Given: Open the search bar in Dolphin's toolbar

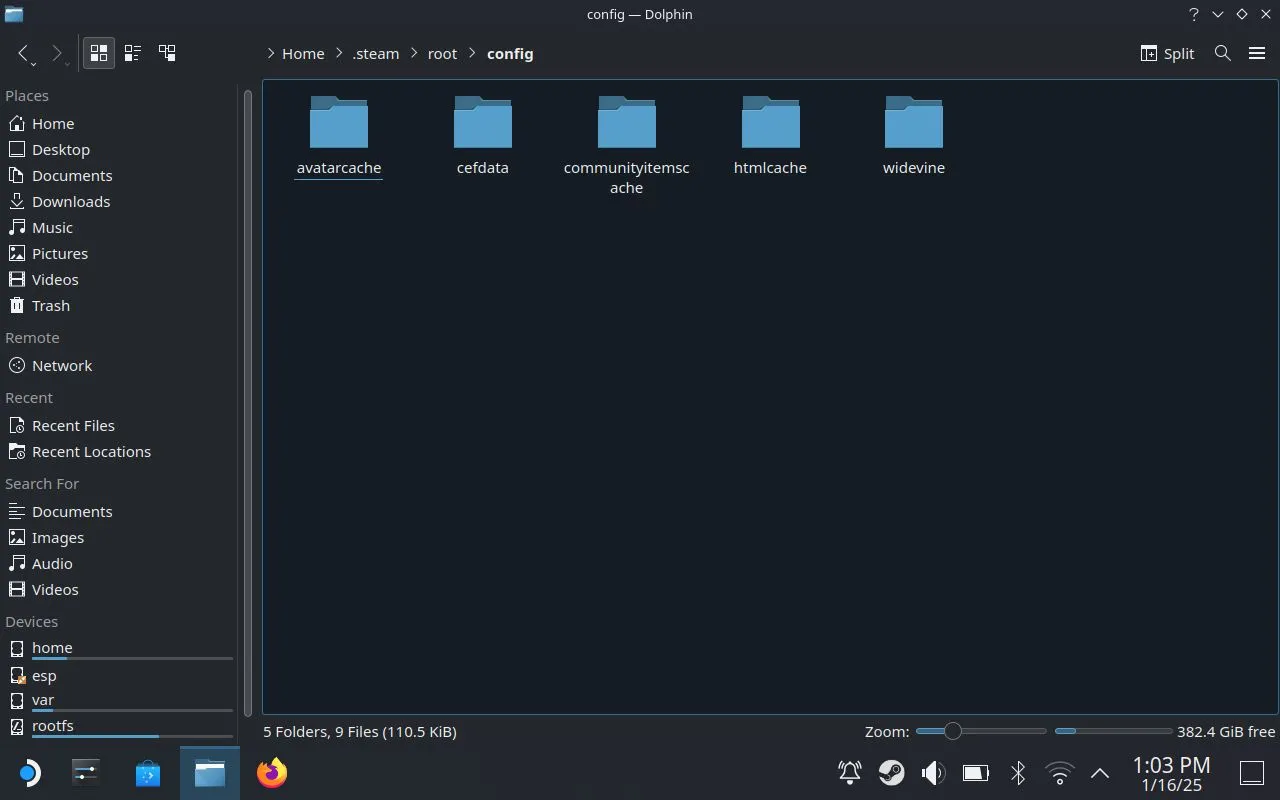Looking at the screenshot, I should pos(1222,53).
